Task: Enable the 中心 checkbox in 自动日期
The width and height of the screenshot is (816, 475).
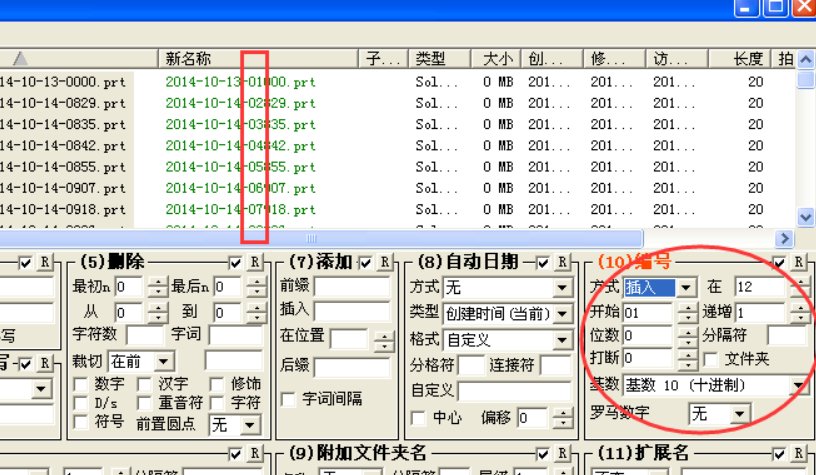Action: pyautogui.click(x=418, y=418)
